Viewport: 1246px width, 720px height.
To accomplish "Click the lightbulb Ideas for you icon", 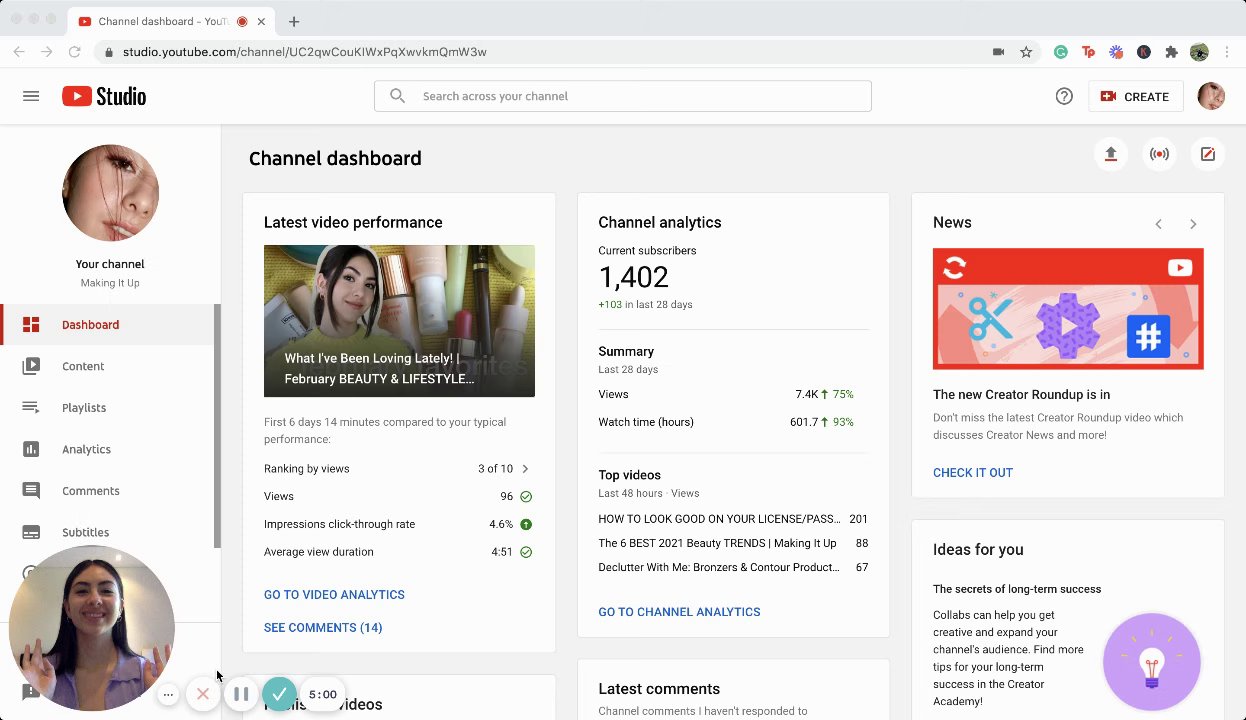I will [x=1152, y=662].
